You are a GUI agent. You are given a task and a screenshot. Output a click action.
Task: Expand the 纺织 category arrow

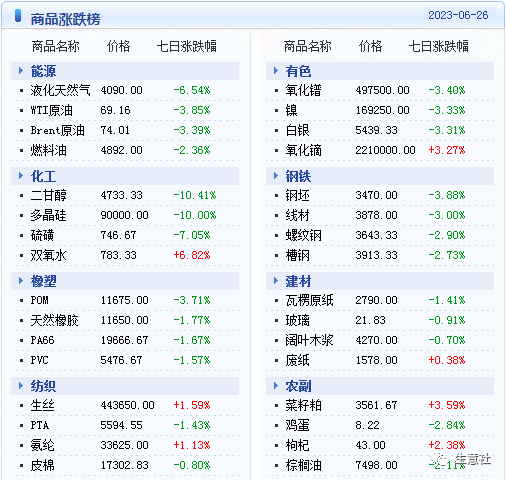click(x=21, y=386)
